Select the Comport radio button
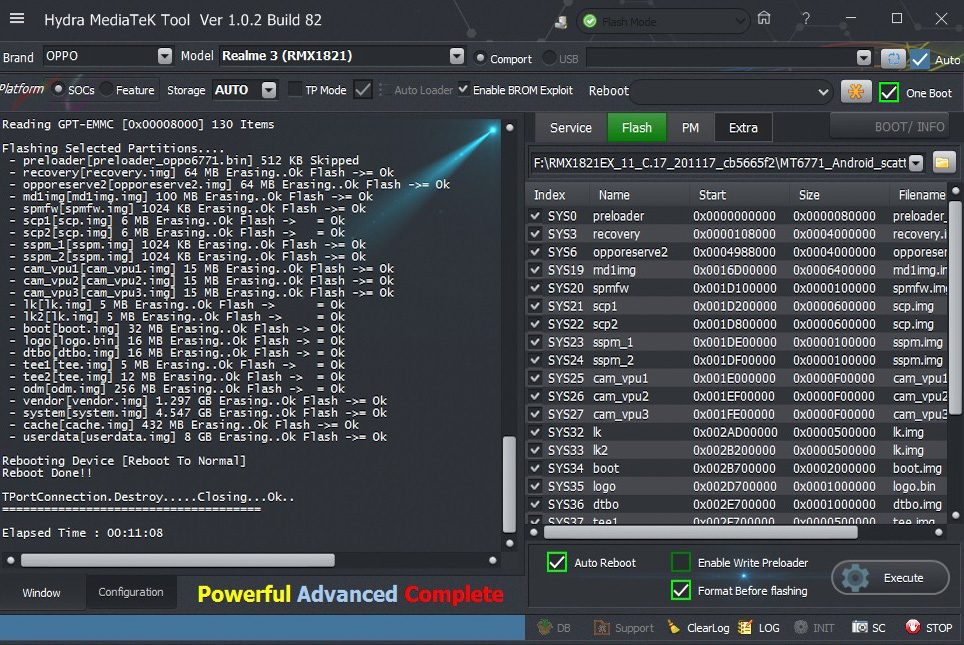 point(481,58)
